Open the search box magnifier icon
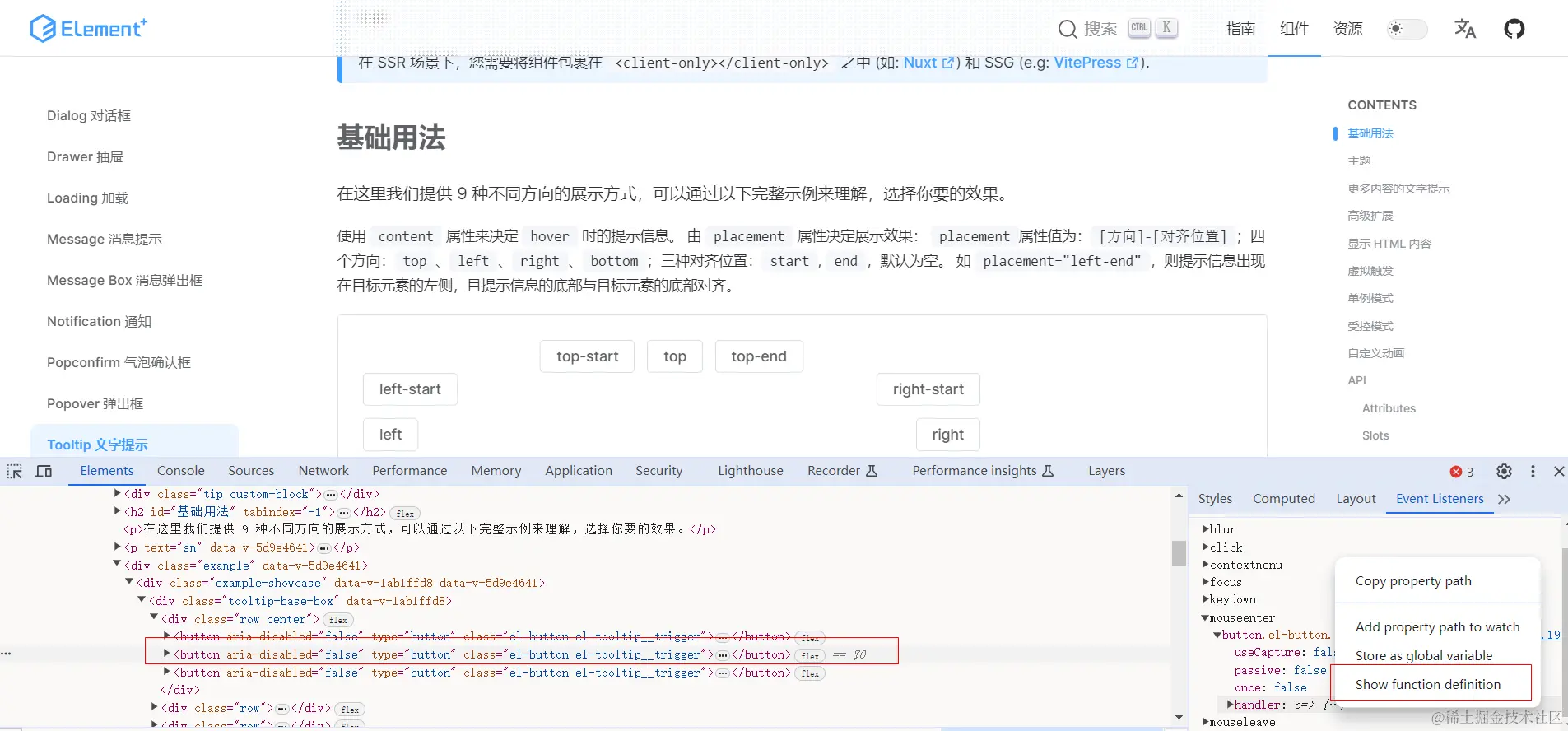 tap(1068, 30)
